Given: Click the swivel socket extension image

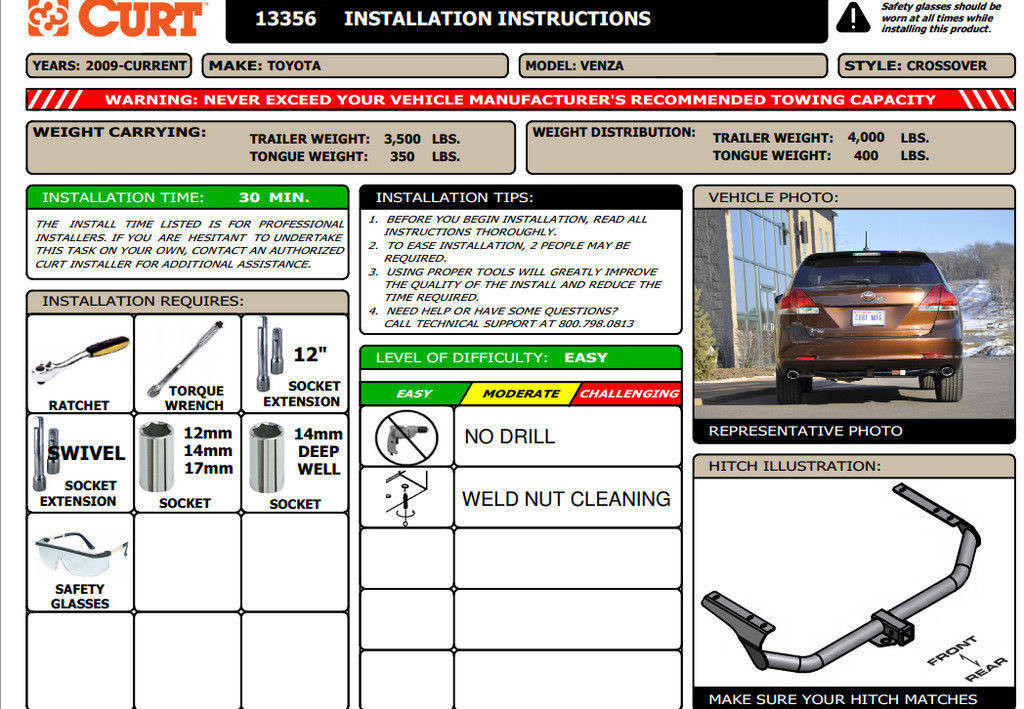Looking at the screenshot, I should tap(44, 454).
